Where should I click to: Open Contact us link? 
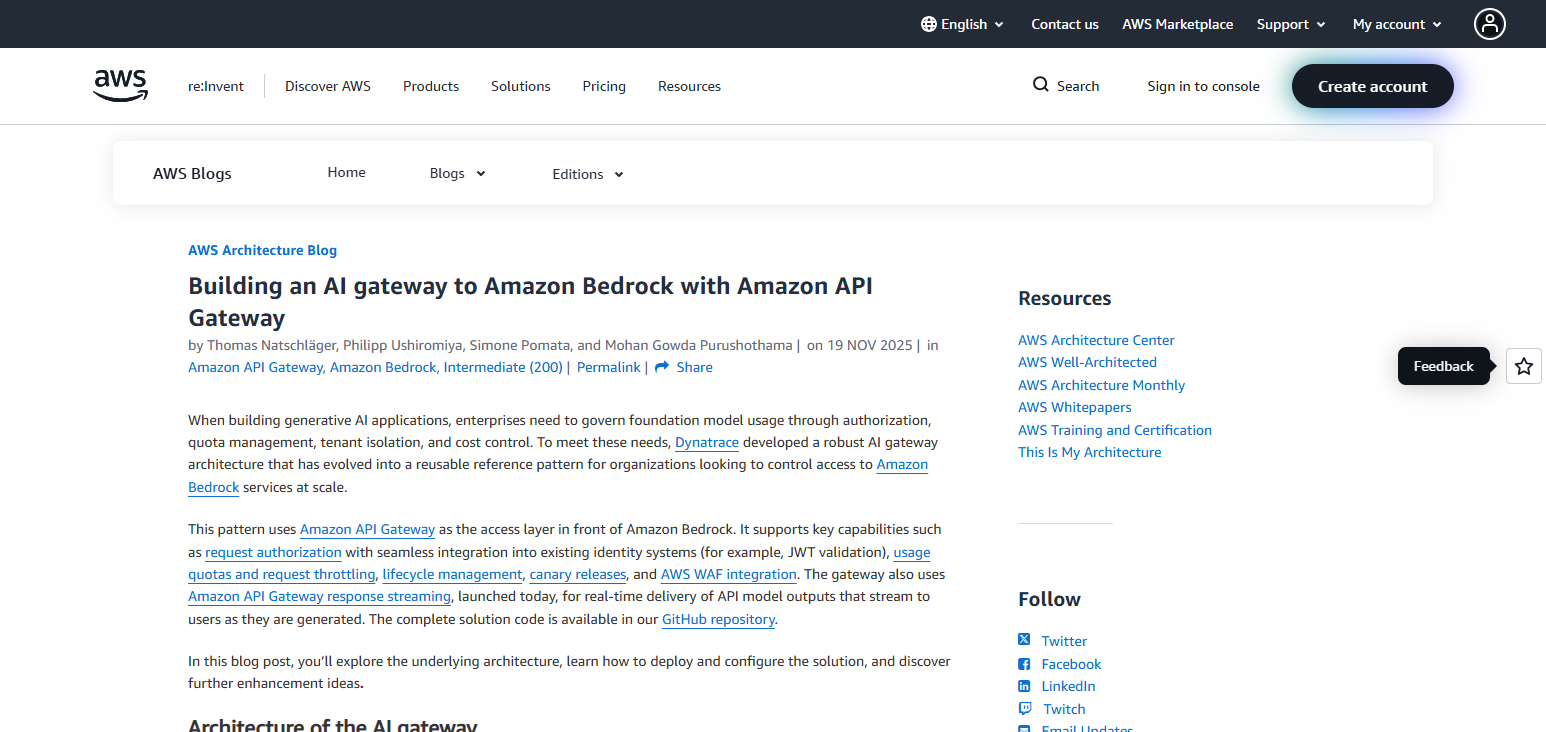(x=1065, y=24)
